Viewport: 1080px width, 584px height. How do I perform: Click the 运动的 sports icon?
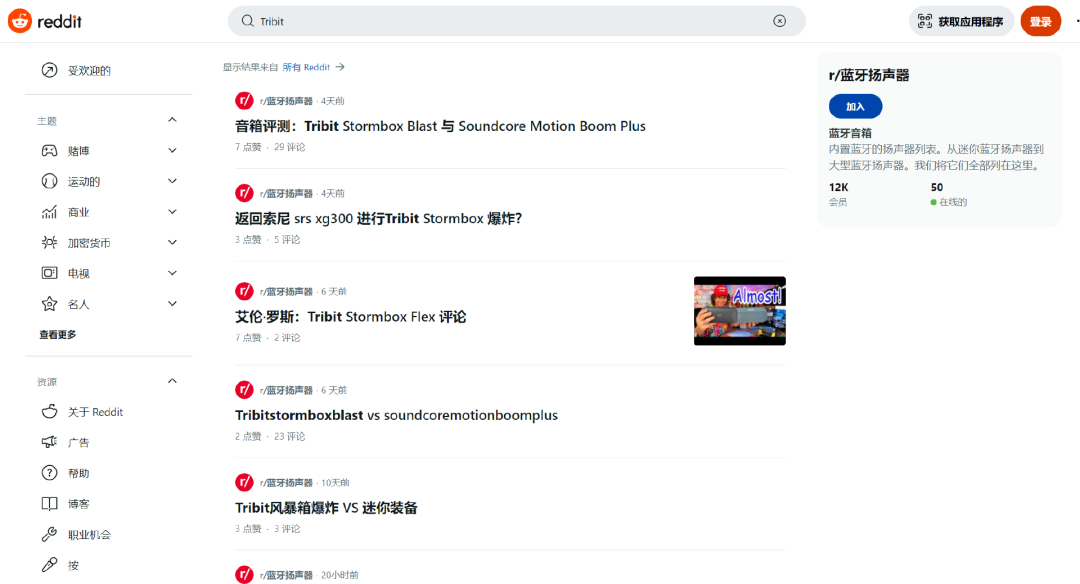51,181
